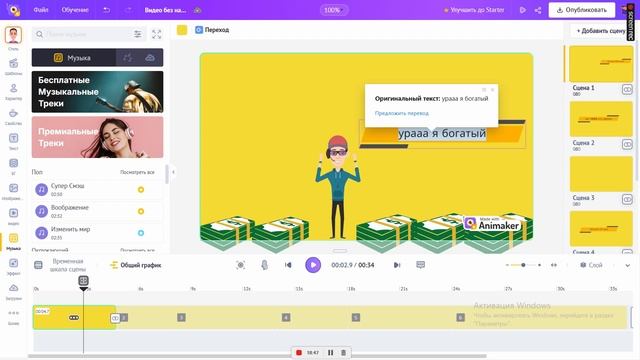Click Добавить сцену button

[x=600, y=31]
